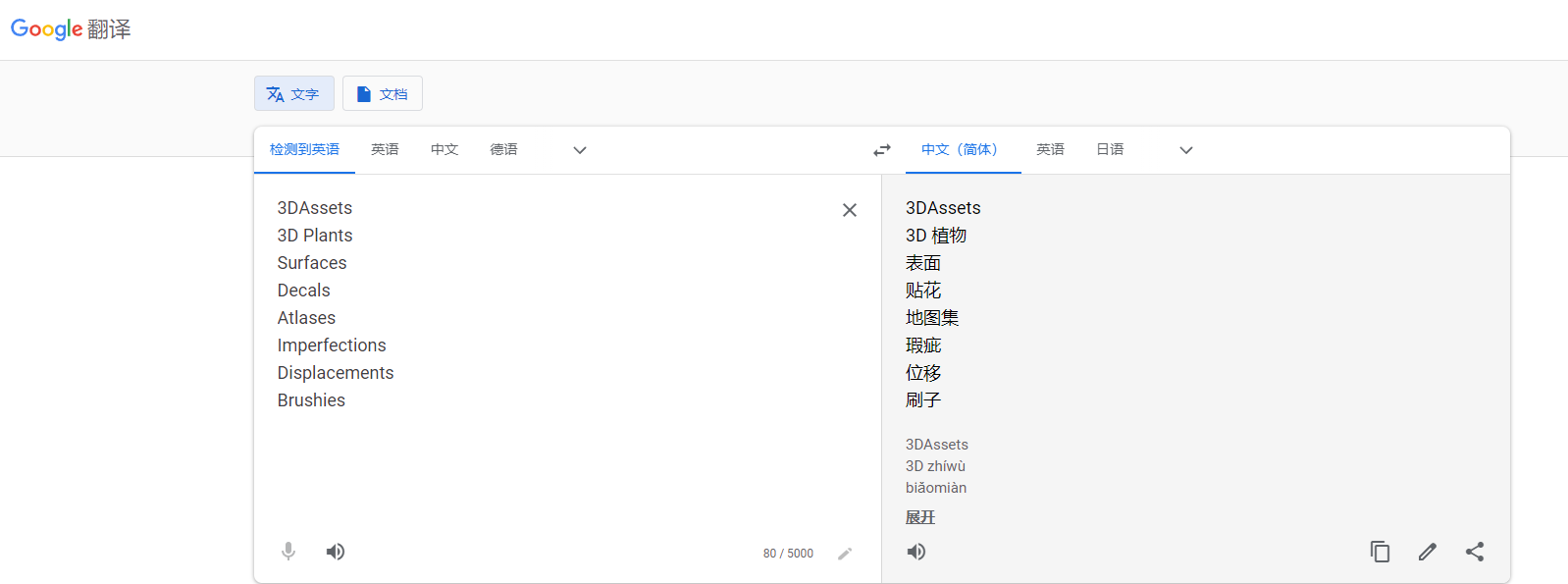Expand romanization with 展开 link
The height and width of the screenshot is (584, 1568).
(x=919, y=517)
